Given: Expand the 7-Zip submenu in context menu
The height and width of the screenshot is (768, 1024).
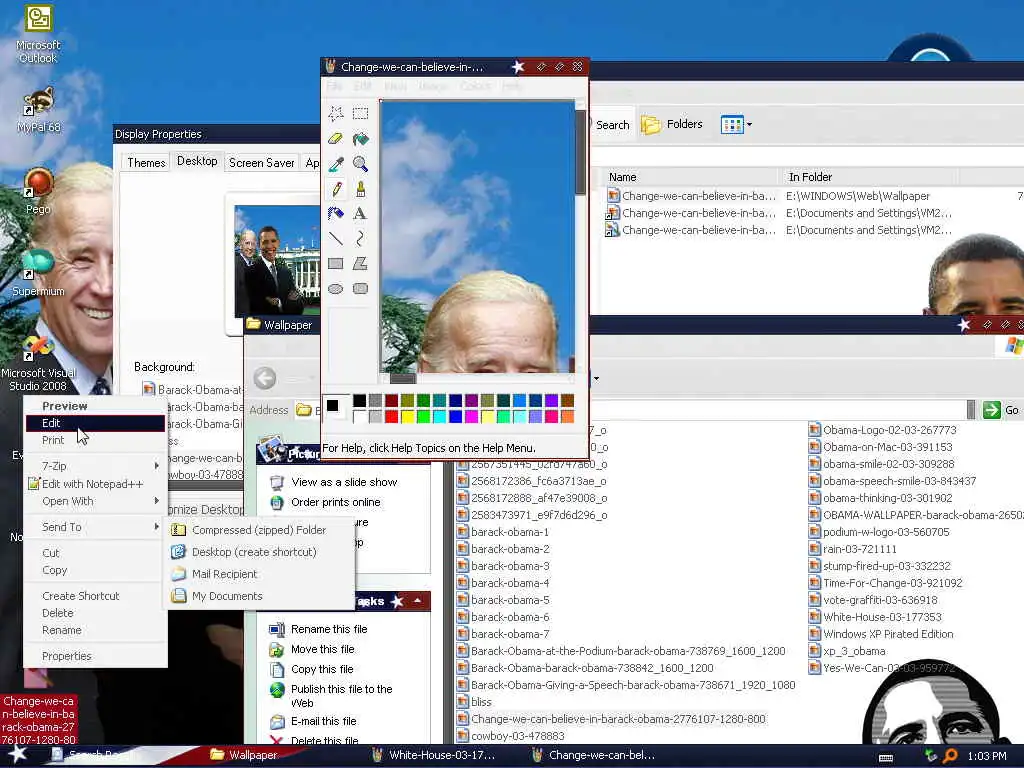Looking at the screenshot, I should (x=95, y=466).
